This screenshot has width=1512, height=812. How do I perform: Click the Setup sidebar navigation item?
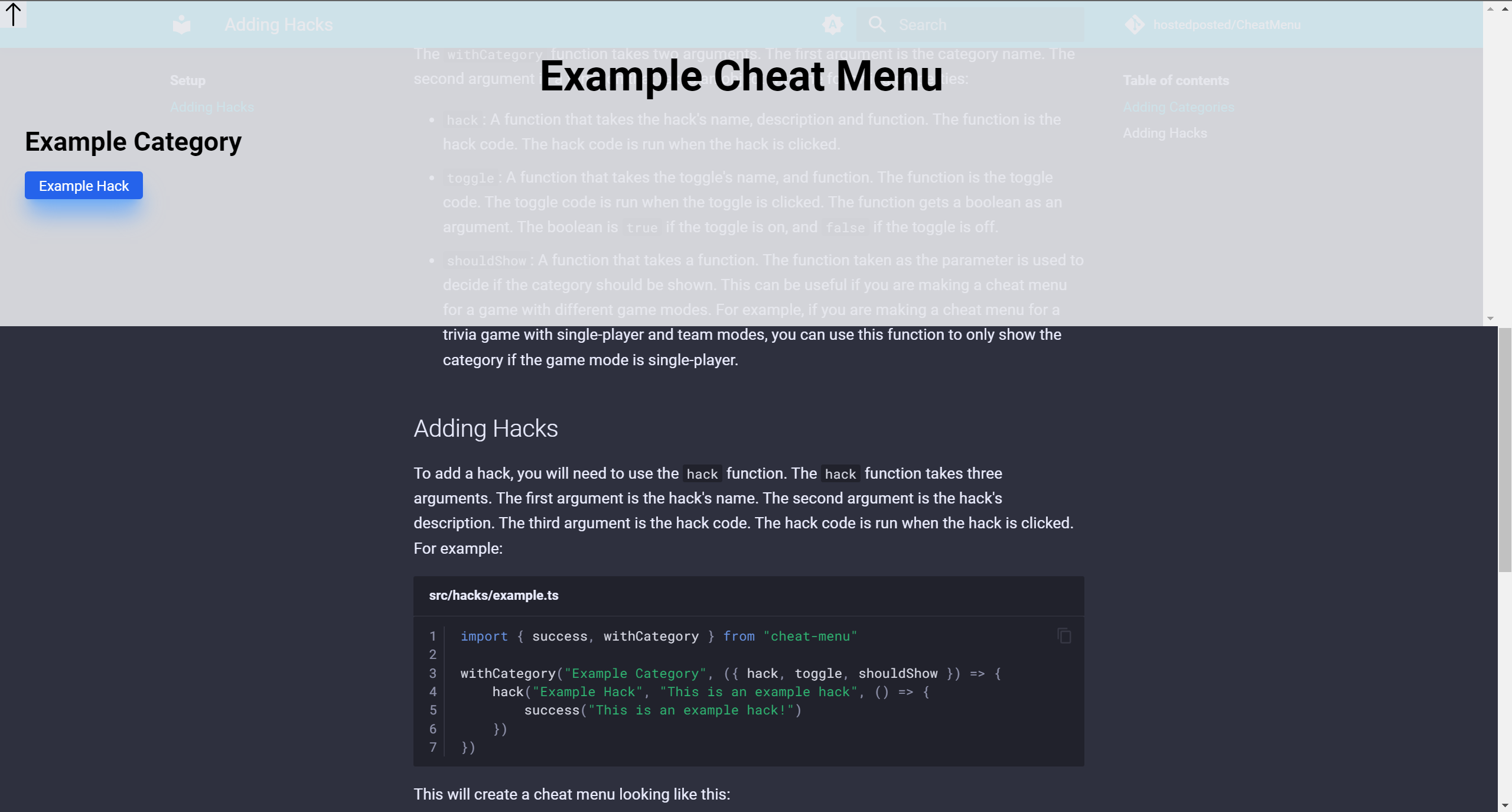188,80
